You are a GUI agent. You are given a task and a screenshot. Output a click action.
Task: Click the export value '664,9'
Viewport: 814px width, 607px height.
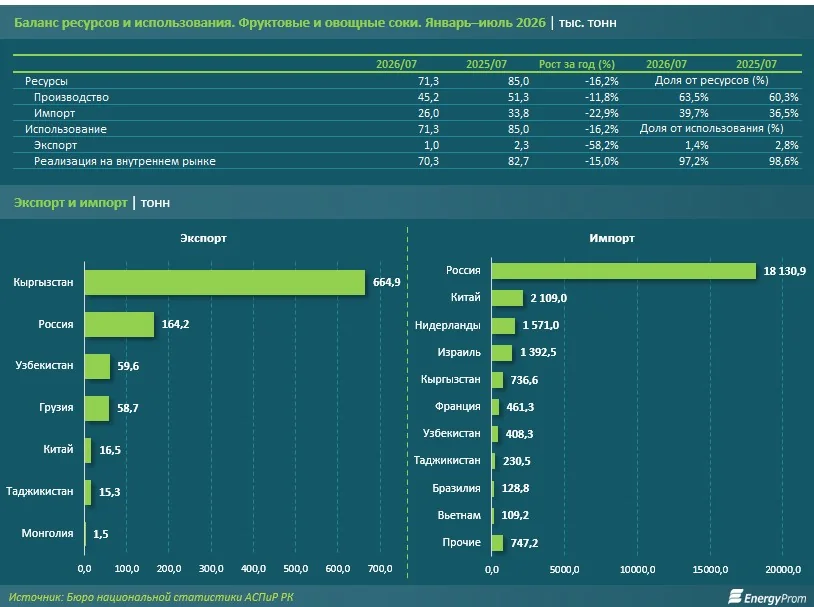pyautogui.click(x=387, y=282)
